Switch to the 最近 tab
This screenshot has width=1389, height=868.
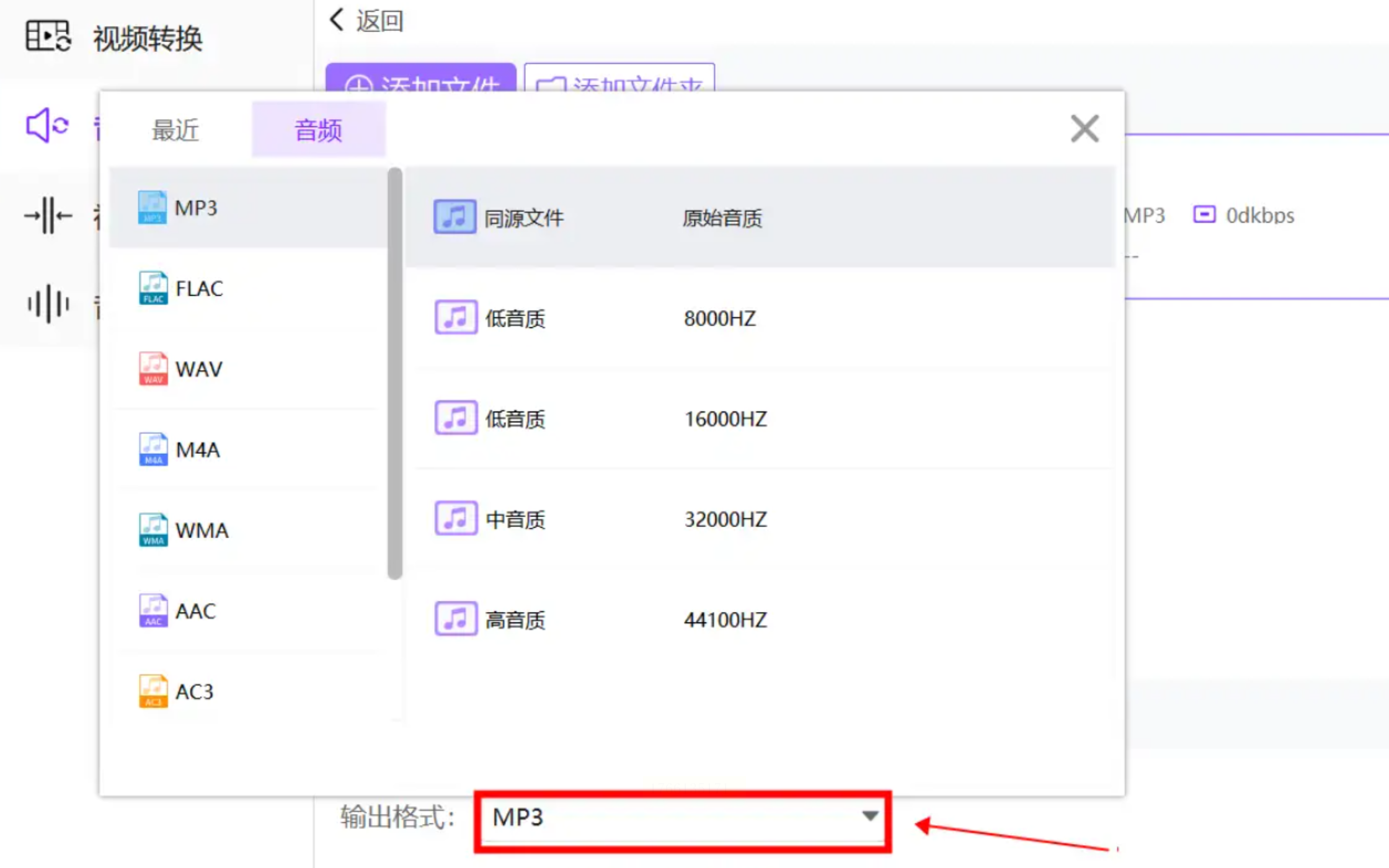(175, 130)
